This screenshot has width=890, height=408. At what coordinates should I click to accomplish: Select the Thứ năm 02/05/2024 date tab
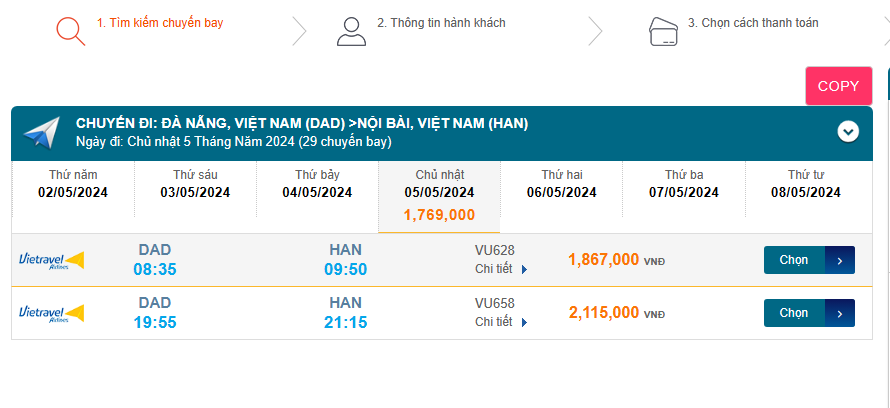(x=72, y=184)
